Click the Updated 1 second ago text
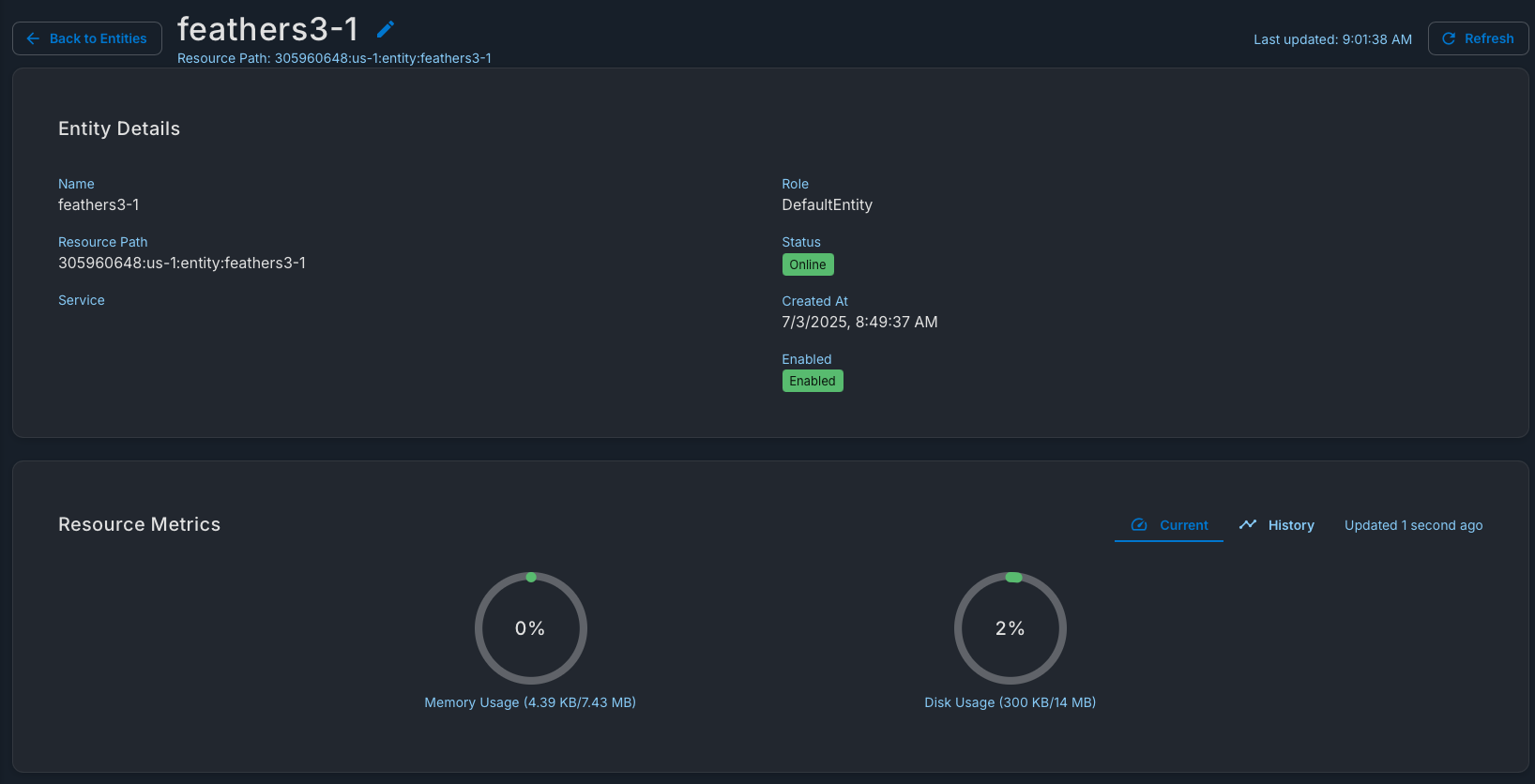The height and width of the screenshot is (784, 1535). (1413, 525)
